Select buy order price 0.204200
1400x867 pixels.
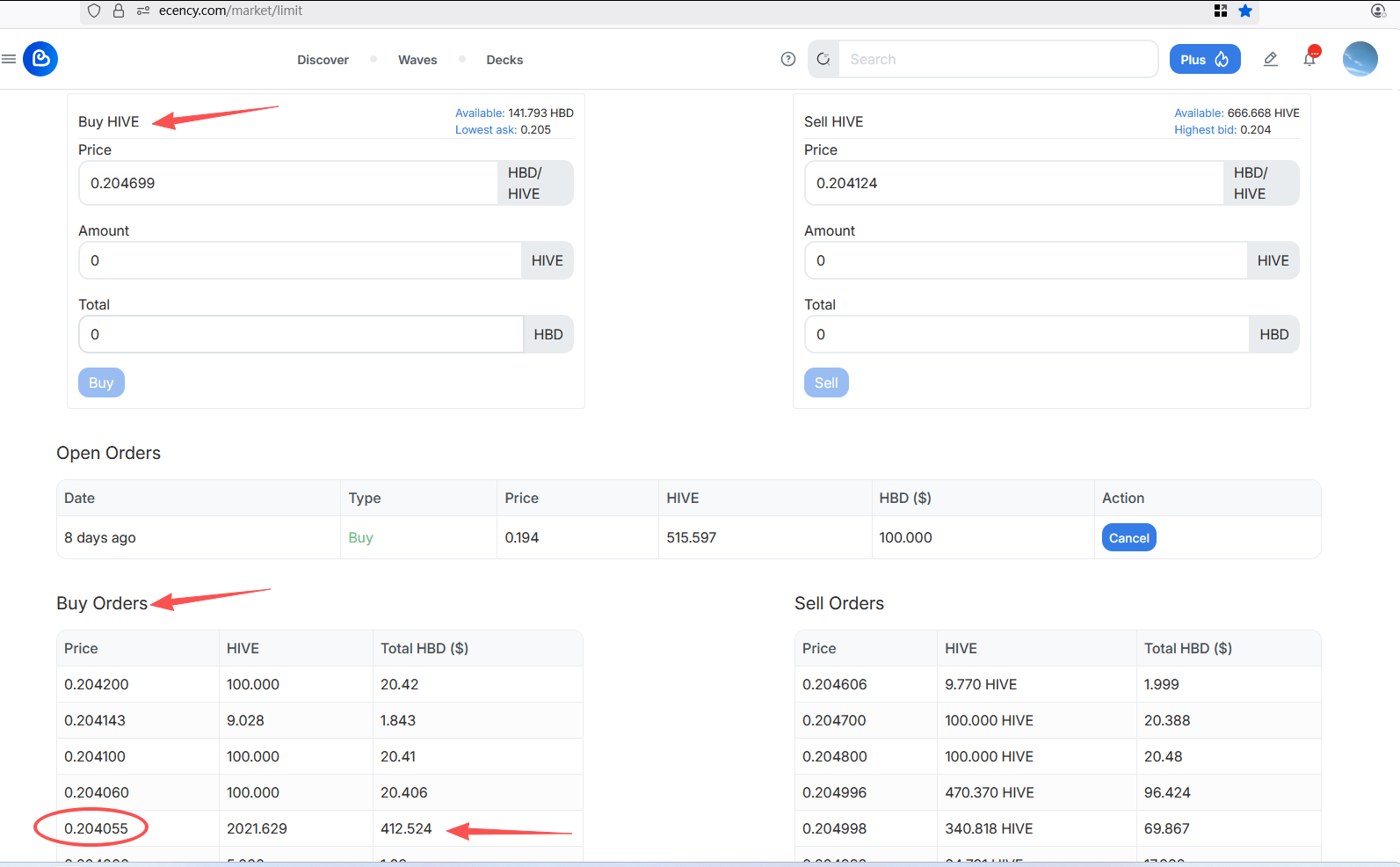tap(97, 684)
